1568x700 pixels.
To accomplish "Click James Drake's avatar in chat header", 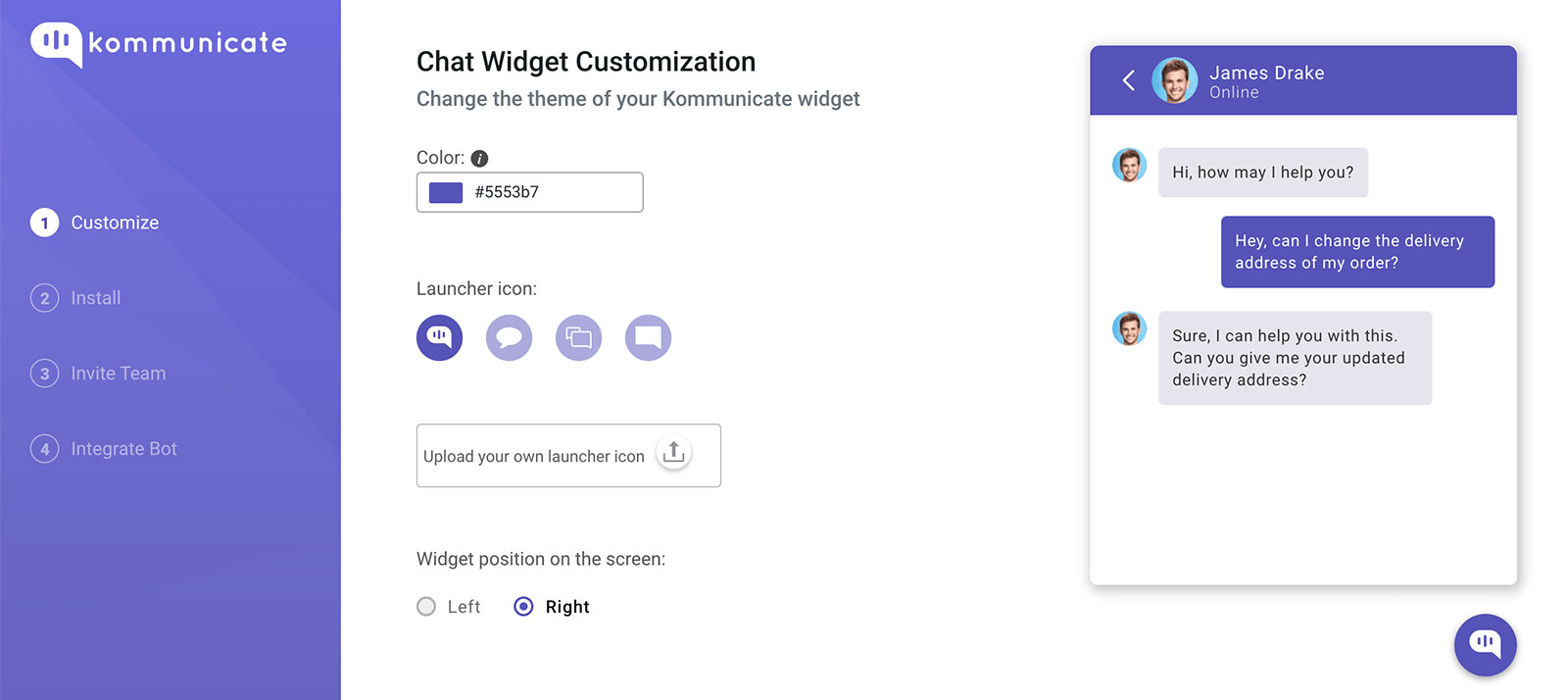I will [1174, 80].
